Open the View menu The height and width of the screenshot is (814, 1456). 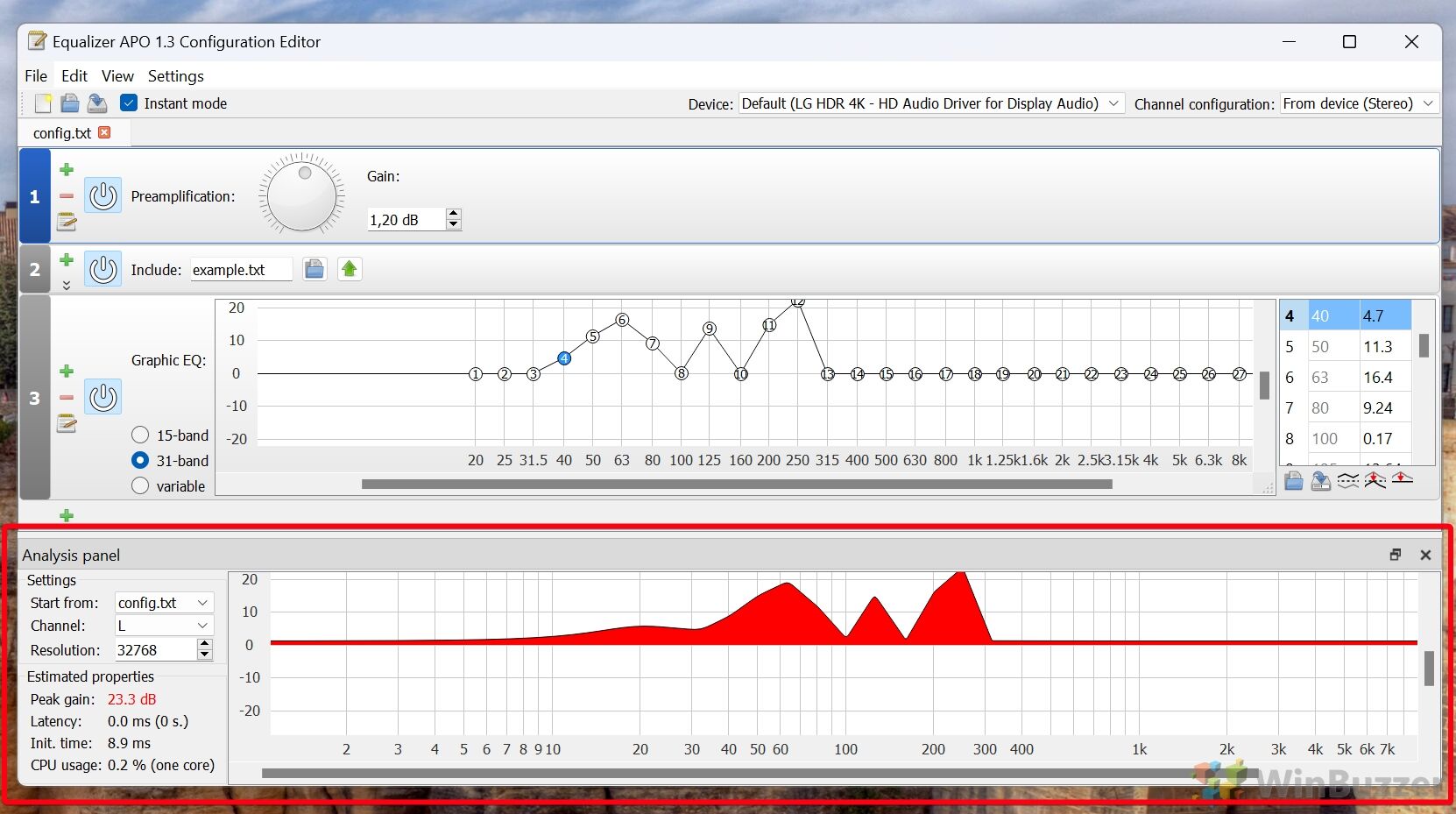(x=117, y=76)
